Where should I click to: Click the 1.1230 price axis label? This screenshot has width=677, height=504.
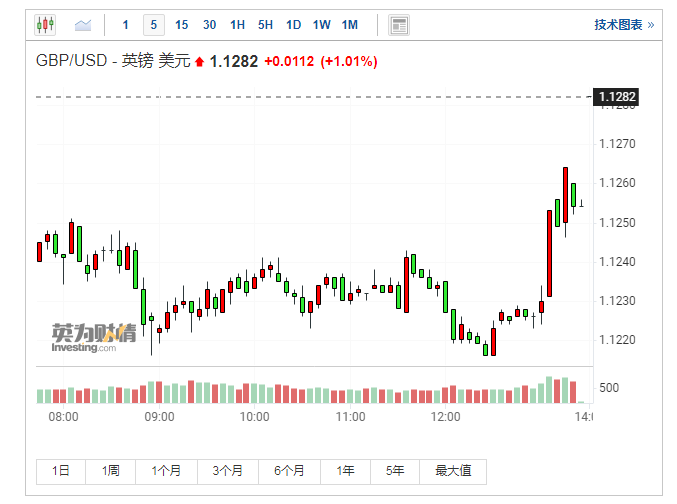tap(617, 301)
